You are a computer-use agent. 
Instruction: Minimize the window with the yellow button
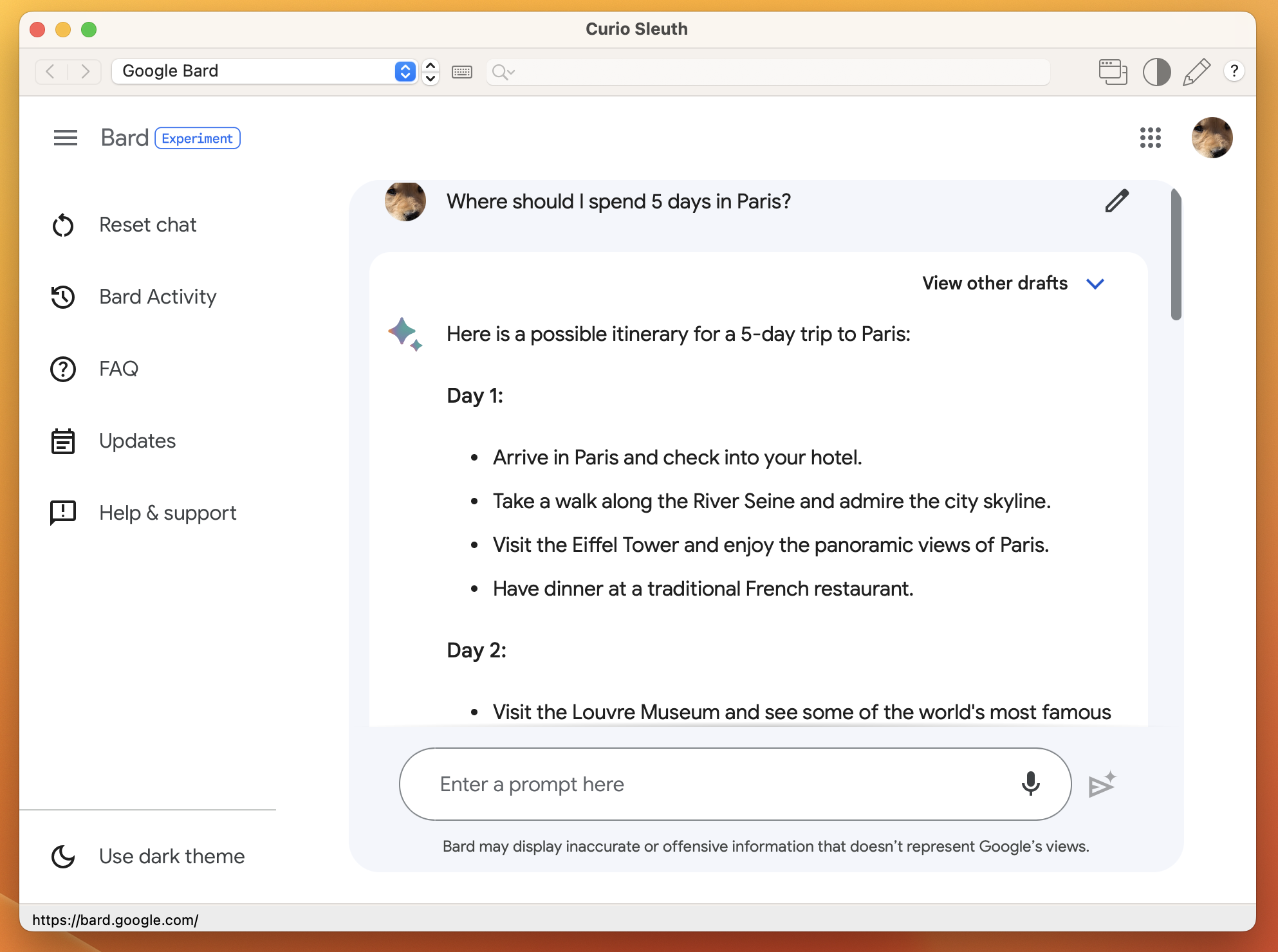tap(63, 30)
